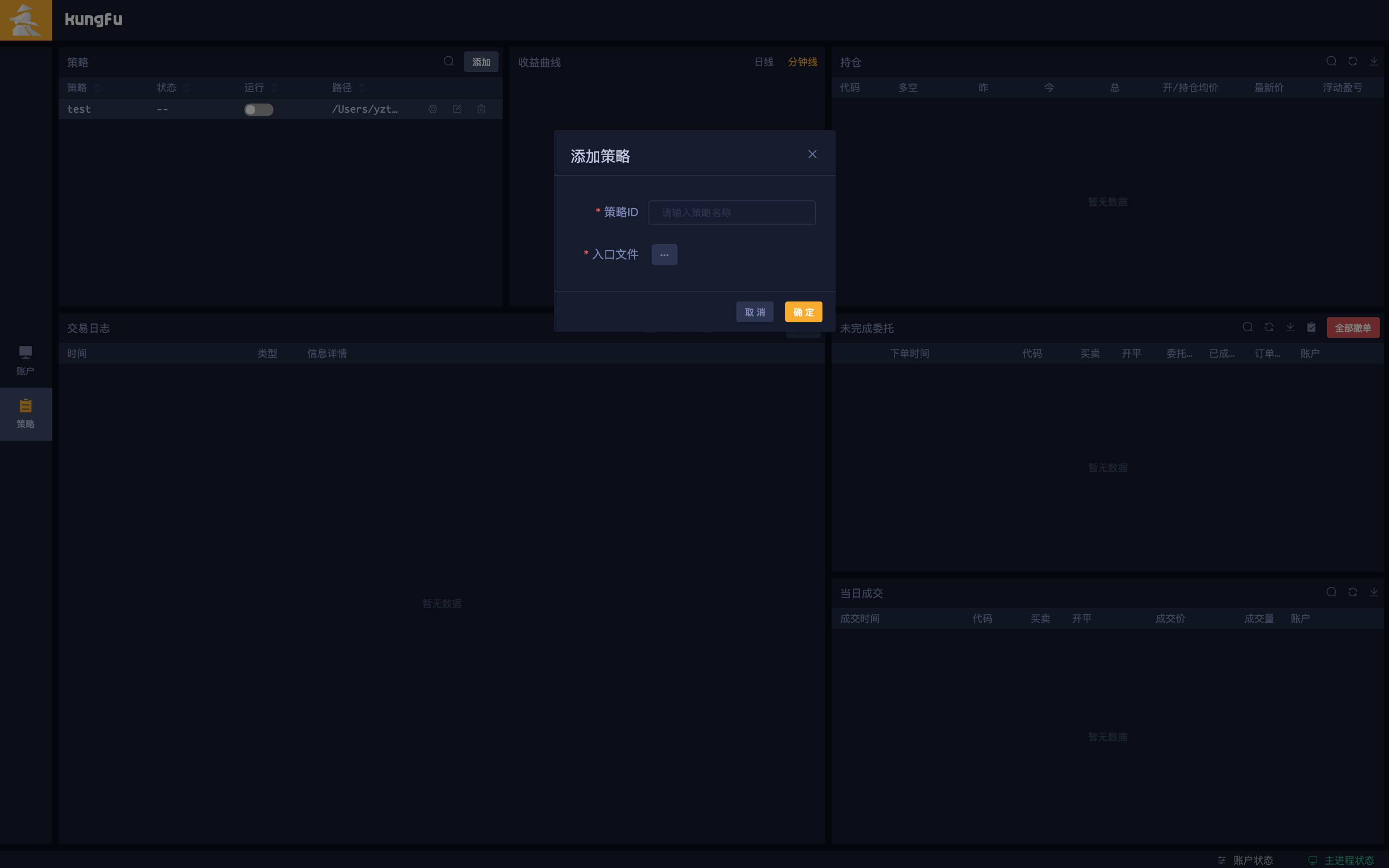Click 开/持仓均价 column header

pos(1190,88)
